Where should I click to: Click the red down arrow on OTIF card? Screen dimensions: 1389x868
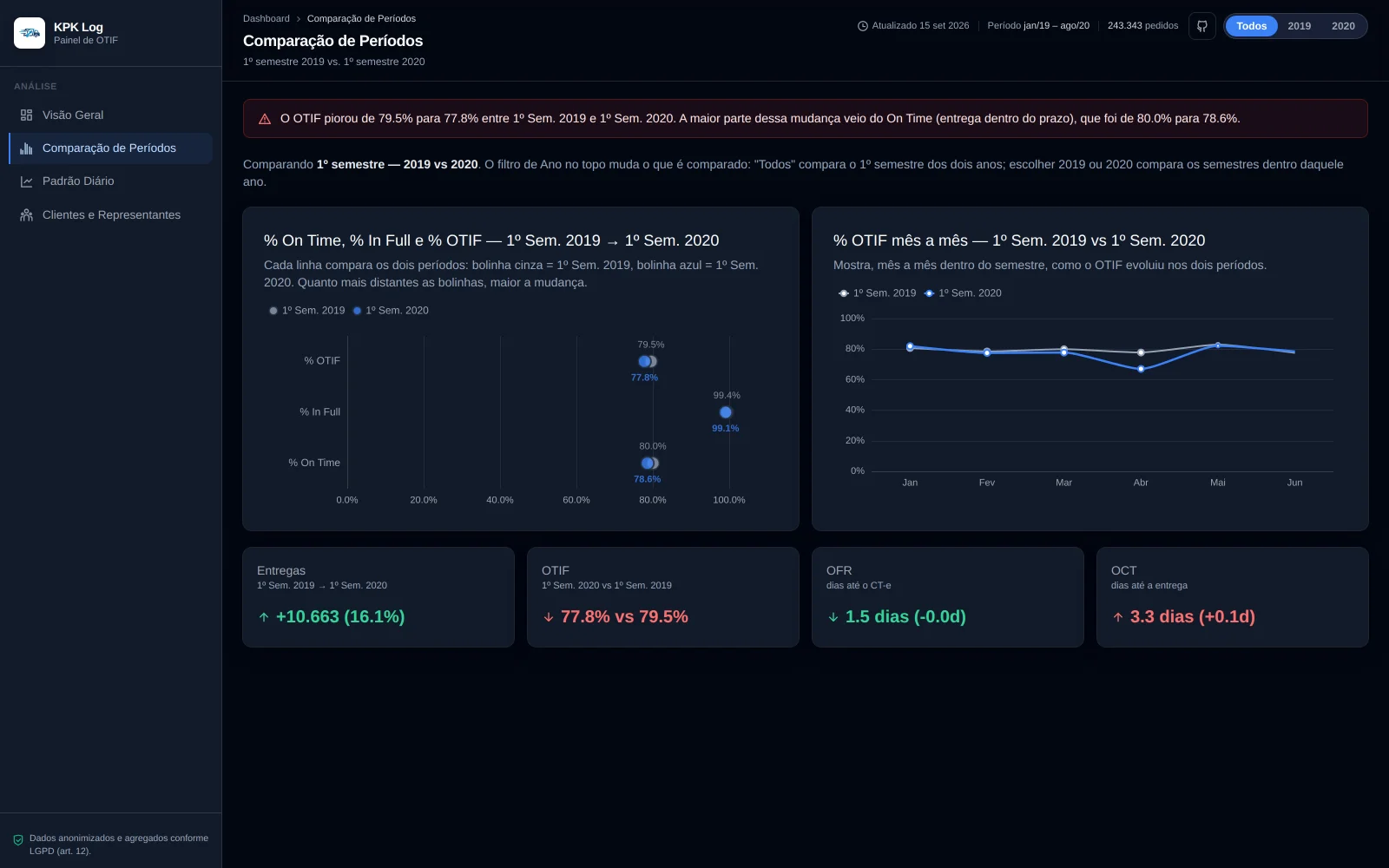549,617
